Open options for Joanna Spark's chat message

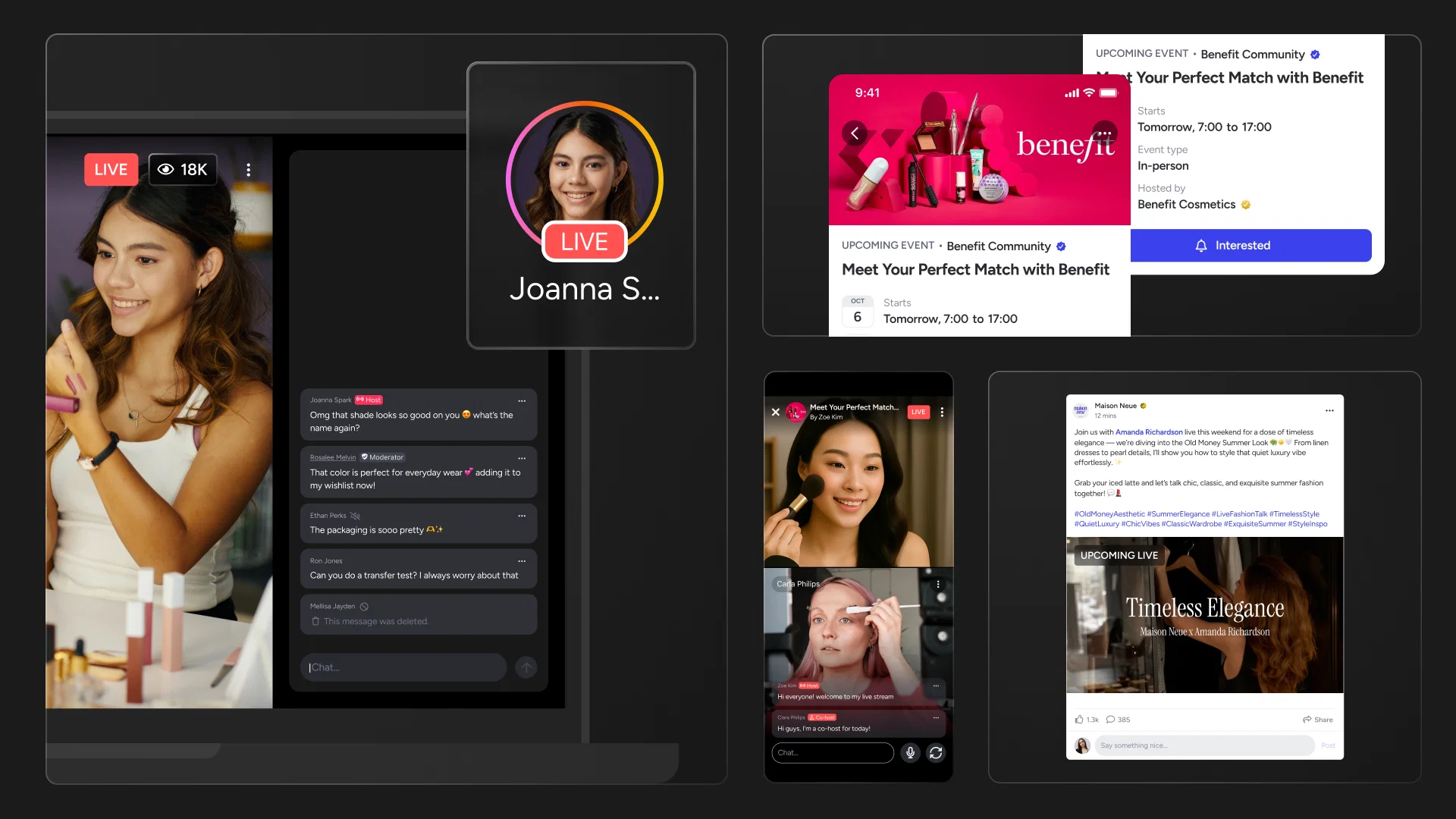pos(522,400)
